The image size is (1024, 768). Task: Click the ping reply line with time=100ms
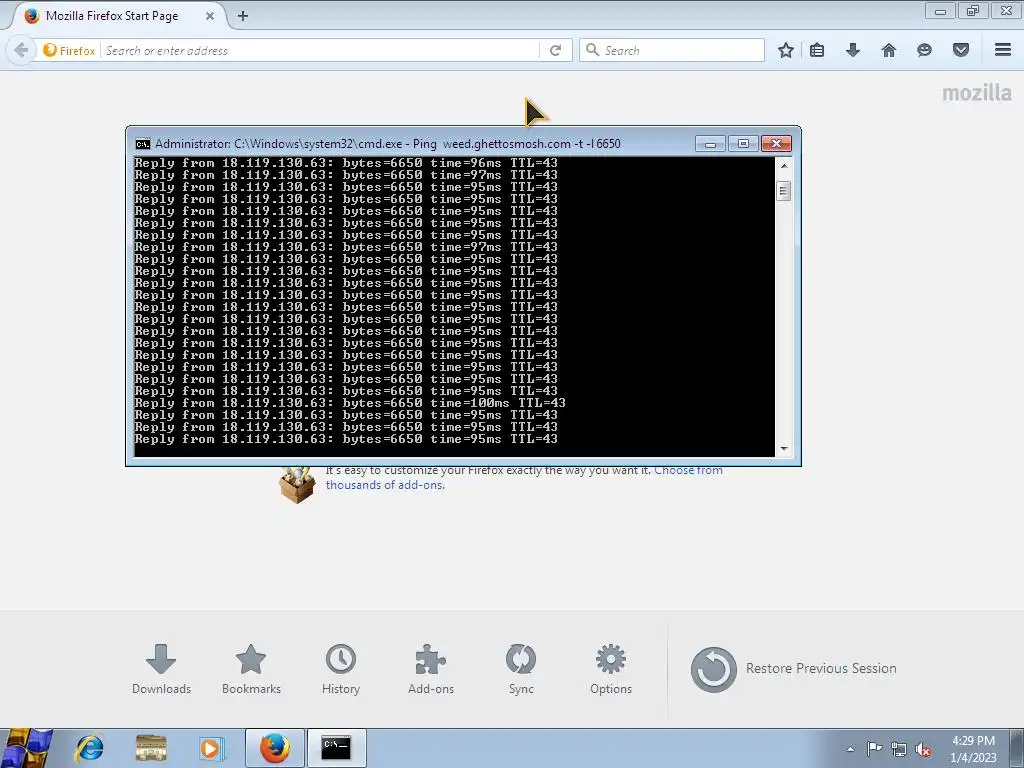coord(350,403)
